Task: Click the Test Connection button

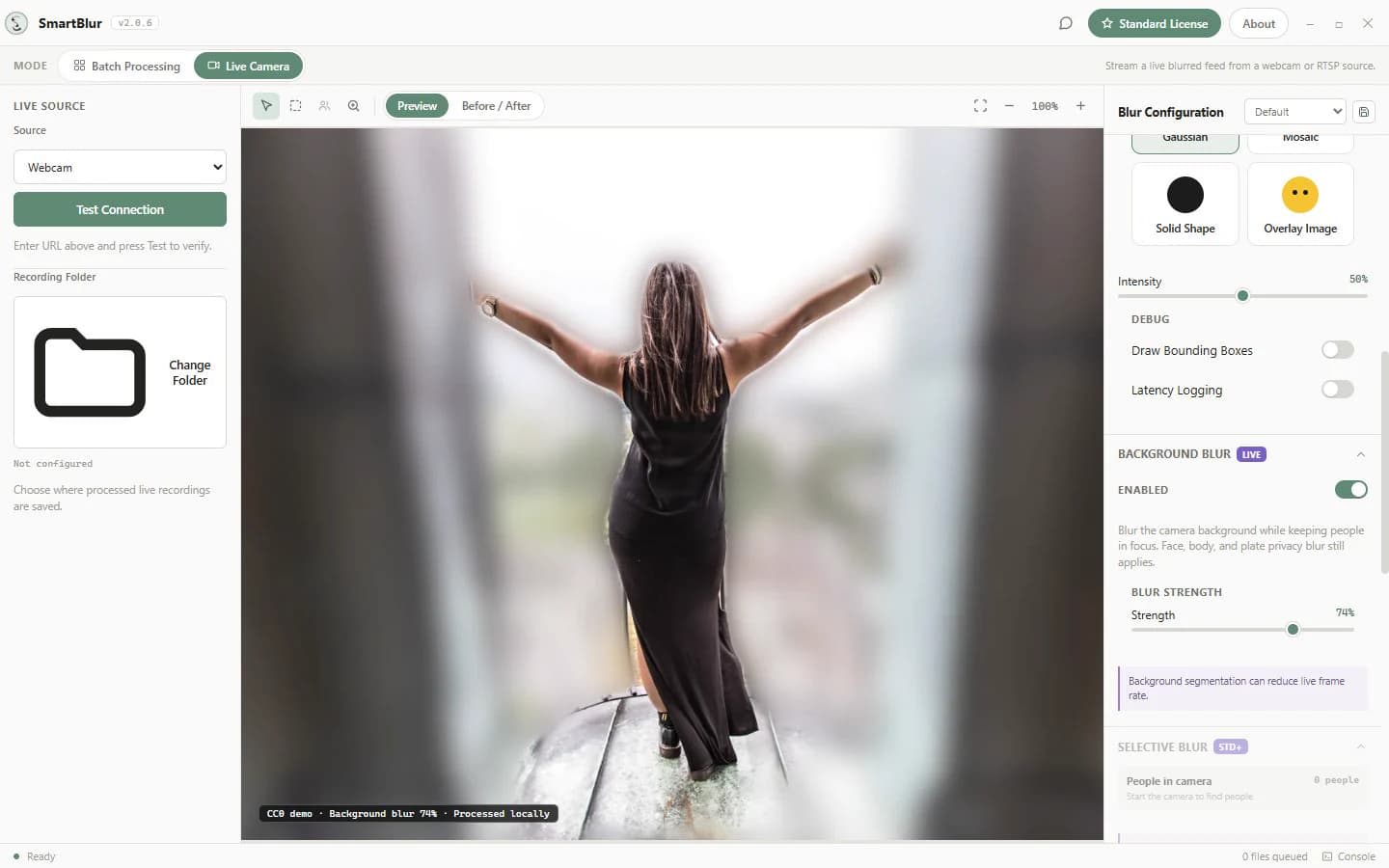Action: coord(120,209)
